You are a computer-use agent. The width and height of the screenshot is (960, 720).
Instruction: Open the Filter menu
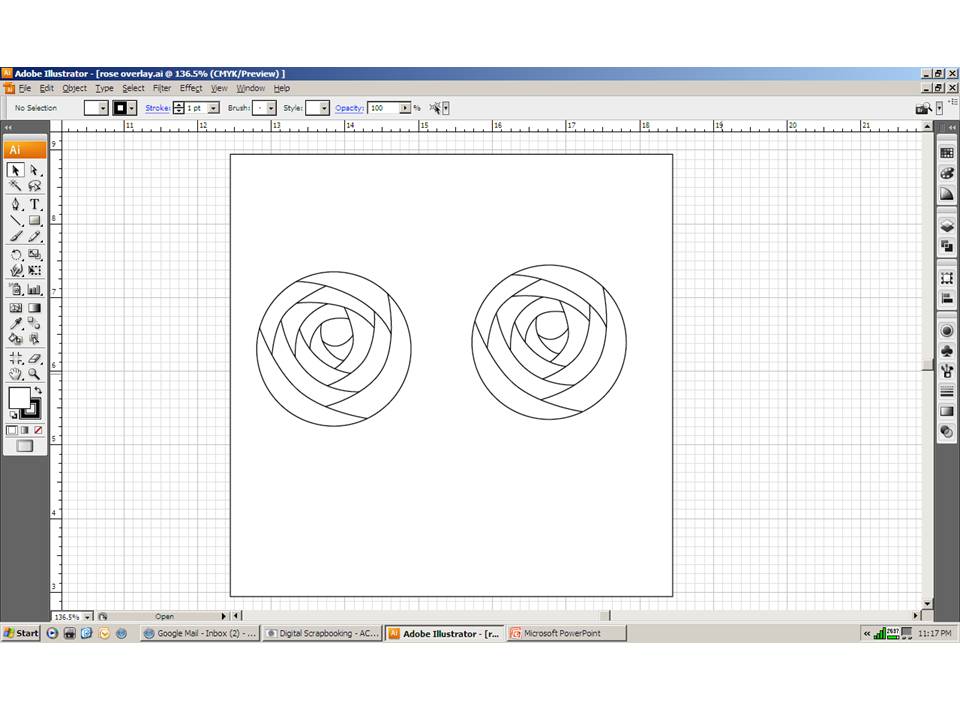point(162,88)
